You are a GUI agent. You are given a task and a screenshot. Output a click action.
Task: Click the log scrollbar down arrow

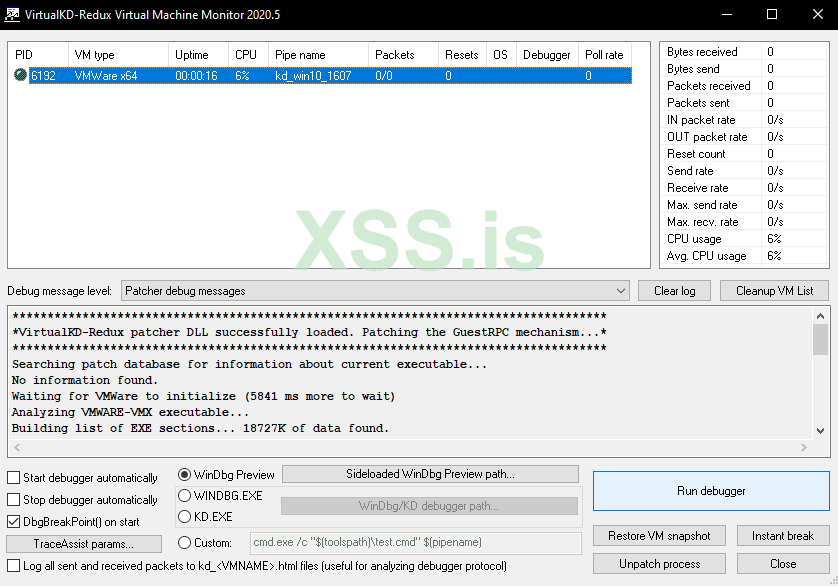(x=820, y=430)
